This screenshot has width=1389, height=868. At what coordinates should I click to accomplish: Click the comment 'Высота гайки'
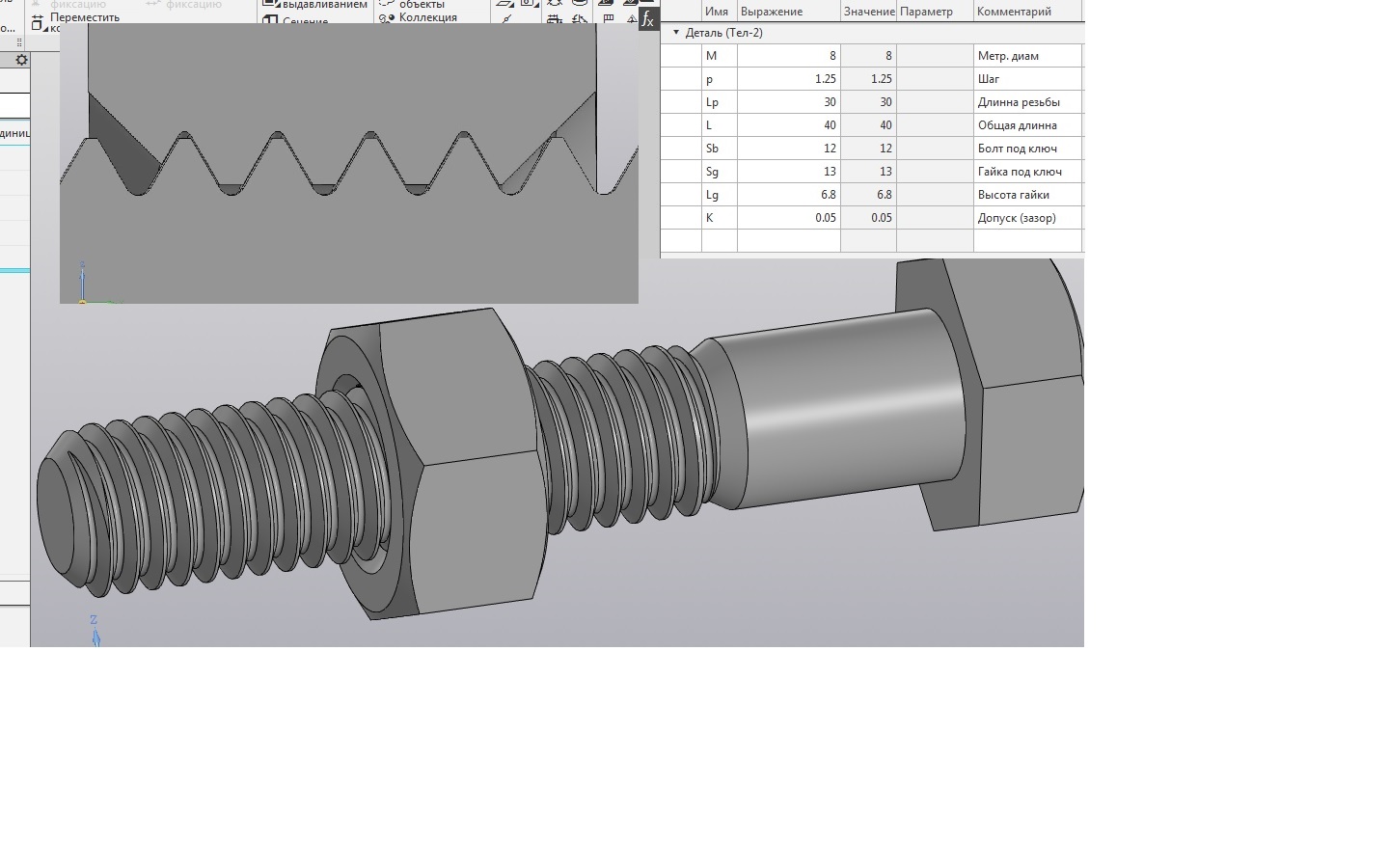[1013, 195]
